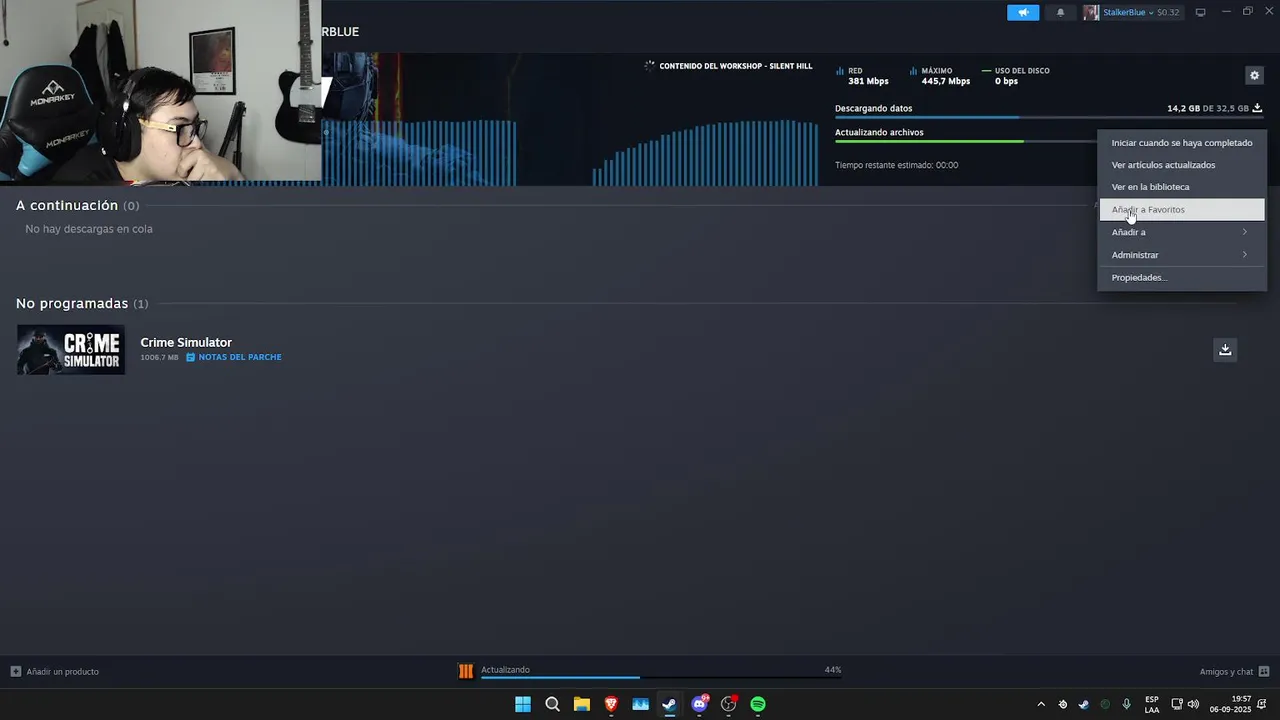1280x720 pixels.
Task: Open download settings gear icon
Action: [1254, 75]
